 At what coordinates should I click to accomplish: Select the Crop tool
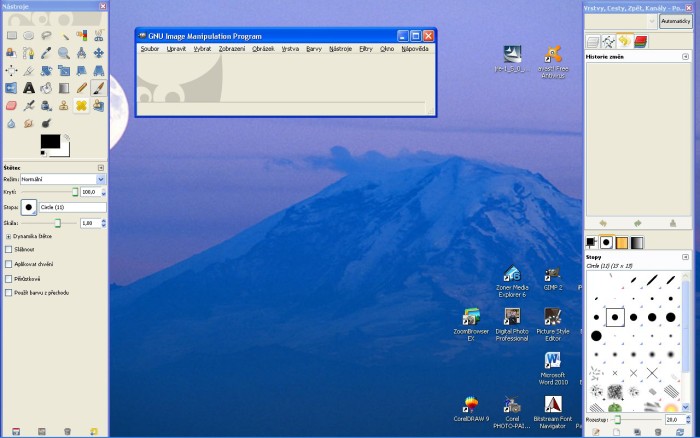29,71
